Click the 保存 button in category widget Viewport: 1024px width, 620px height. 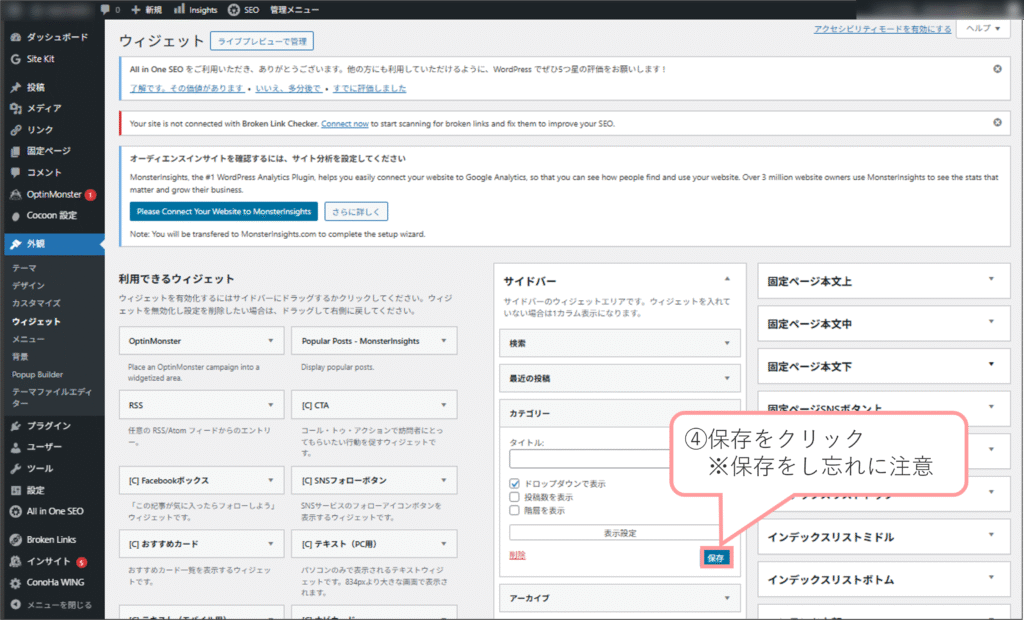[715, 557]
